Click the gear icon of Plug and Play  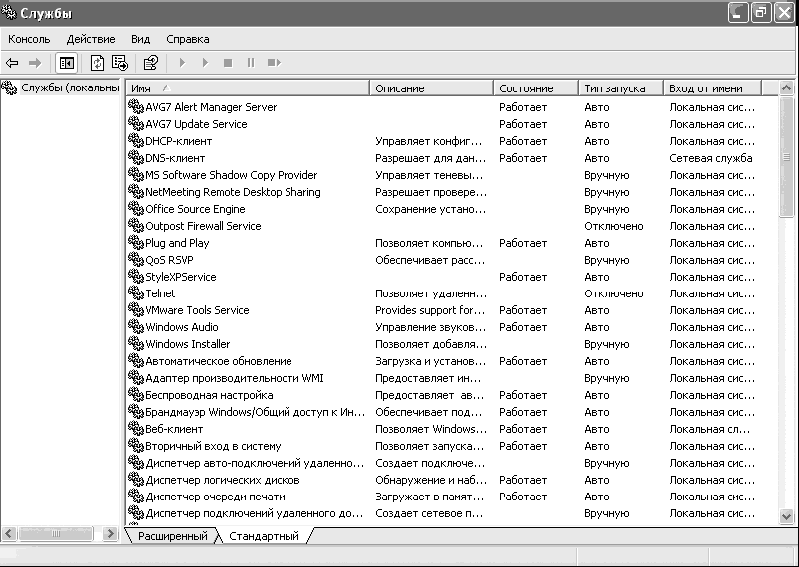click(136, 242)
